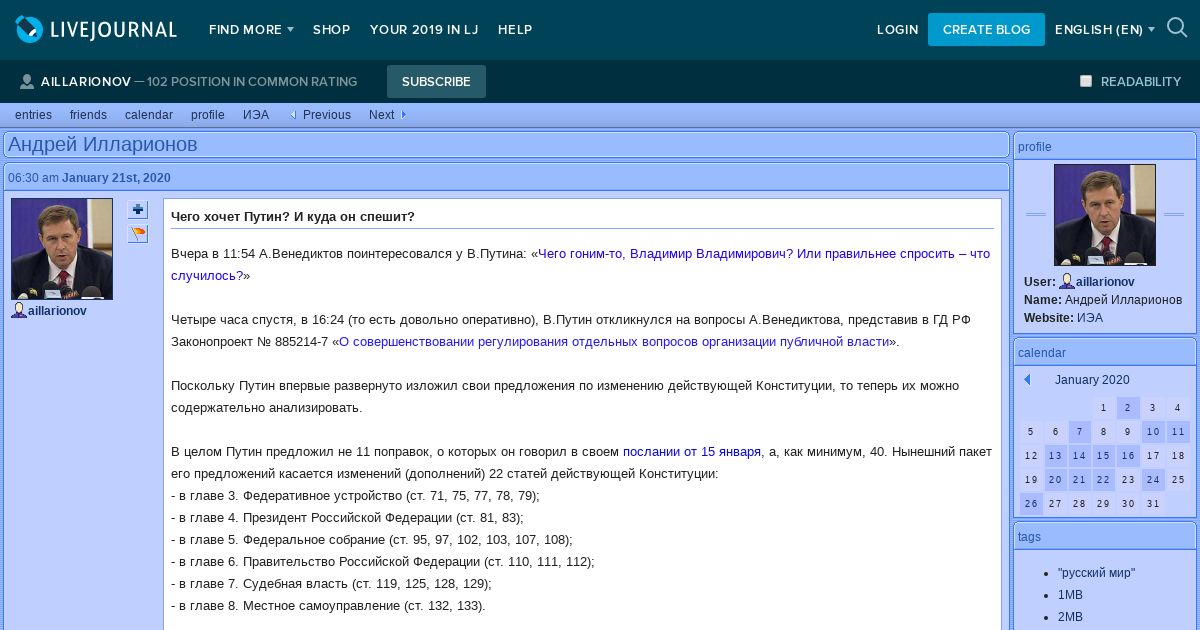
Task: Open the search magnifier icon
Action: pos(1177,28)
